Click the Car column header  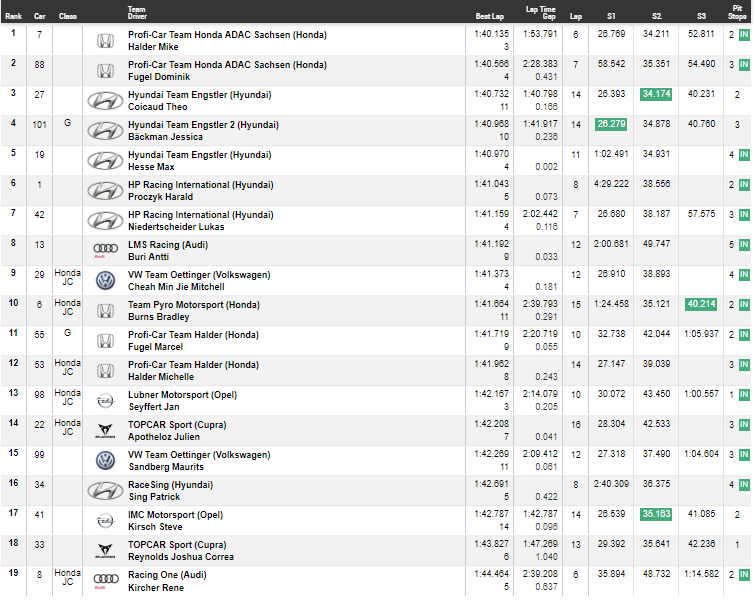[39, 16]
